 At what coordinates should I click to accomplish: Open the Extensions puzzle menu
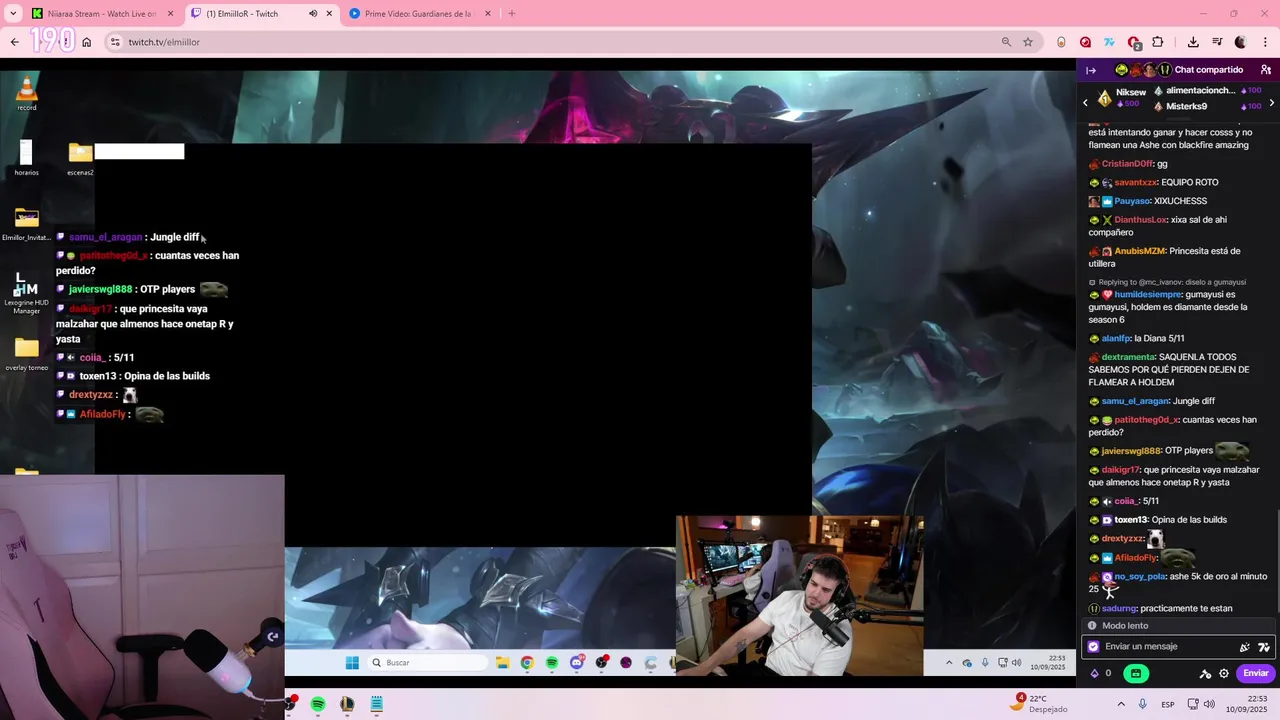tap(1158, 42)
